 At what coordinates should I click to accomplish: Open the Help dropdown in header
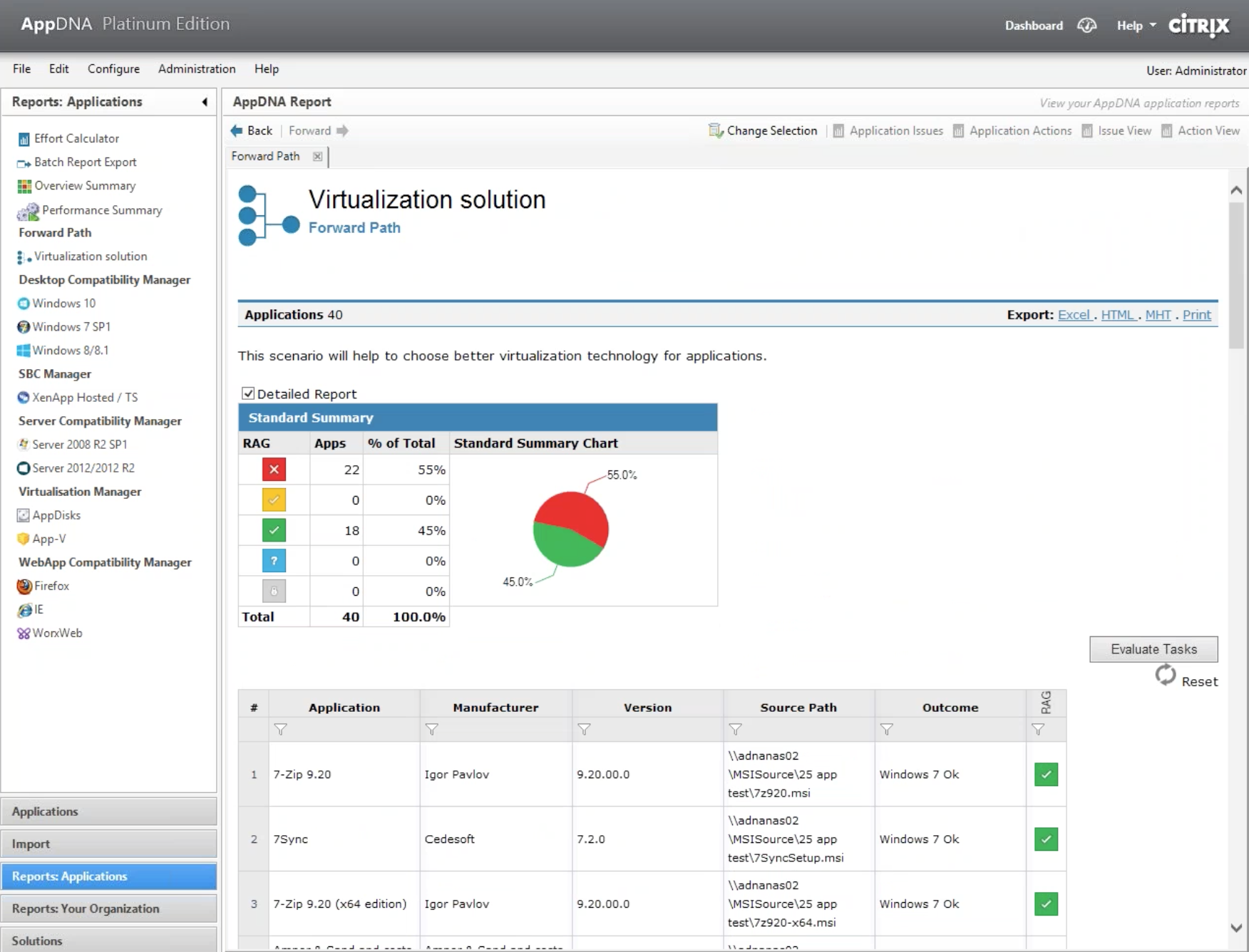tap(1136, 26)
